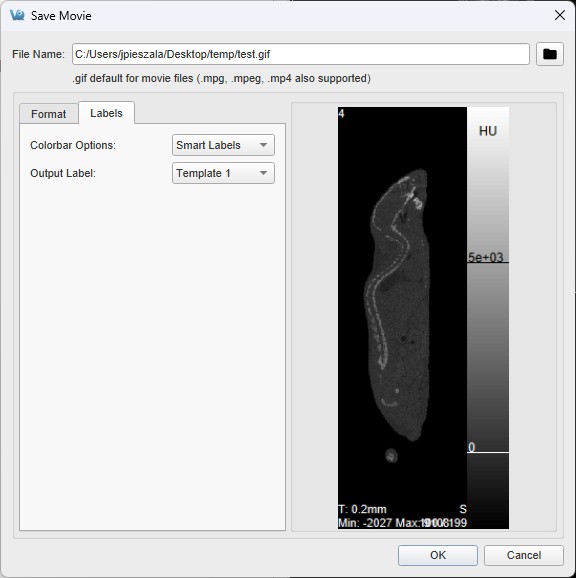Viewport: 576px width, 578px height.
Task: Click the CT scan preview image
Action: click(x=402, y=318)
